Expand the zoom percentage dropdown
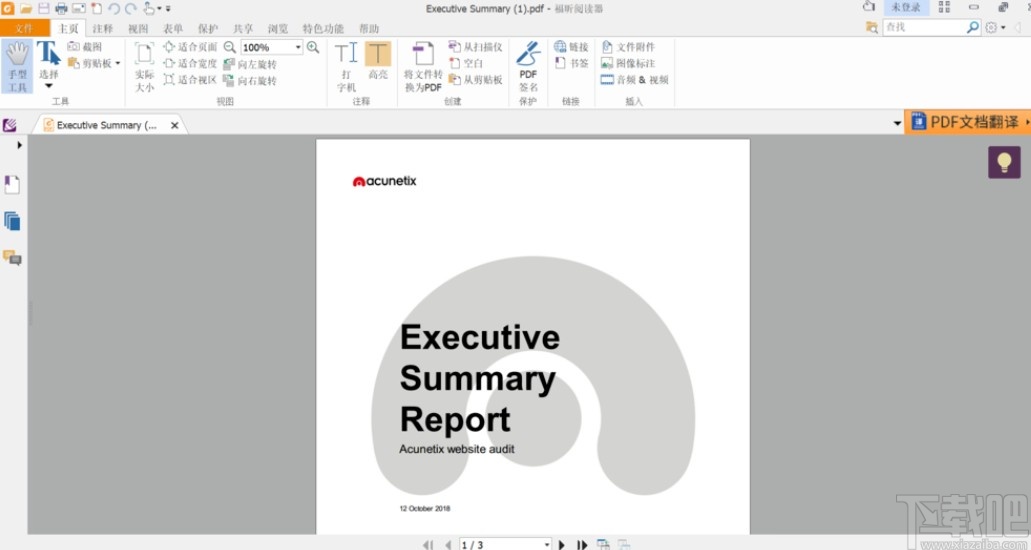Image resolution: width=1031 pixels, height=550 pixels. [298, 48]
